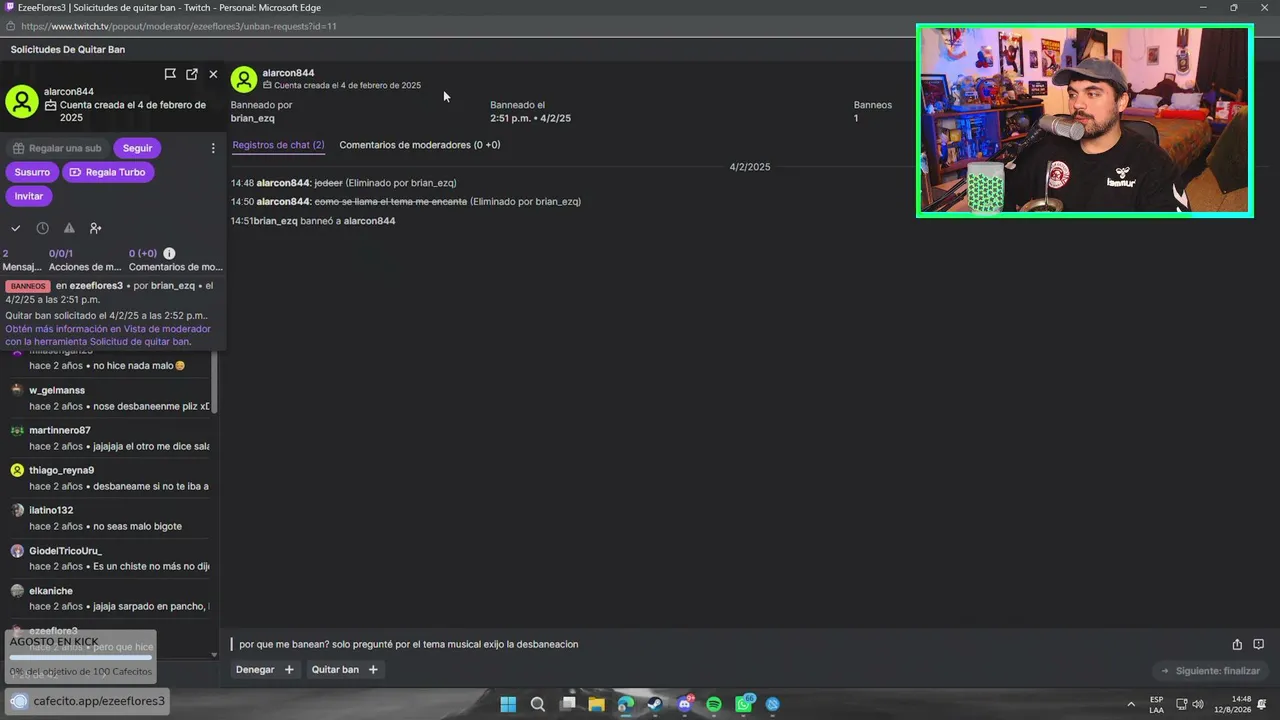Report alarcon844 with the flag icon
The image size is (1280, 720).
pyautogui.click(x=170, y=74)
